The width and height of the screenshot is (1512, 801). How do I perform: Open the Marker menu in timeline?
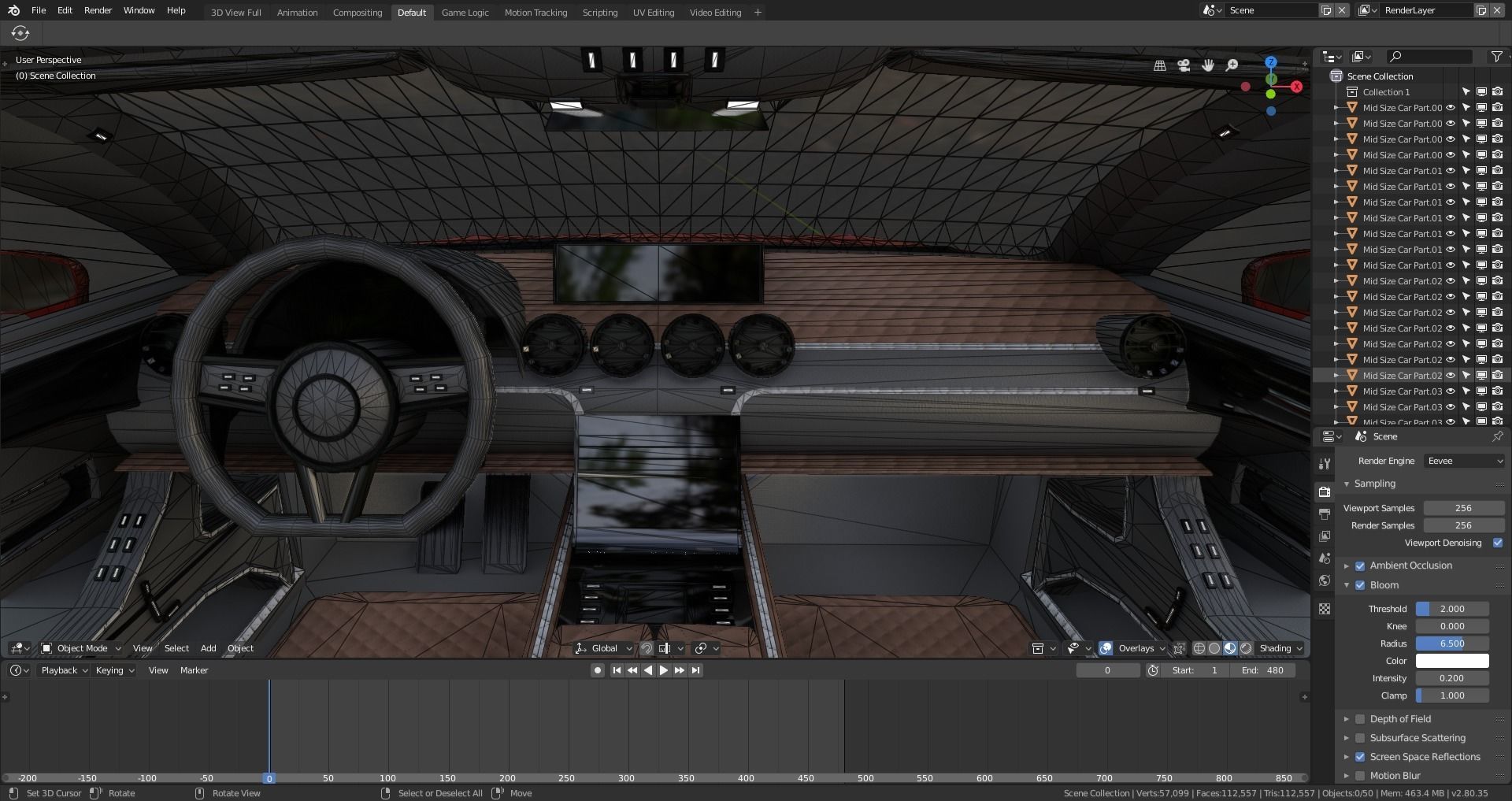194,670
